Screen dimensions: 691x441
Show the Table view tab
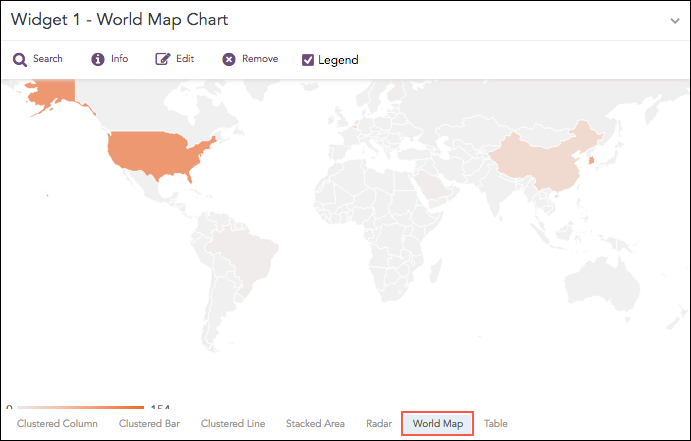pyautogui.click(x=496, y=424)
